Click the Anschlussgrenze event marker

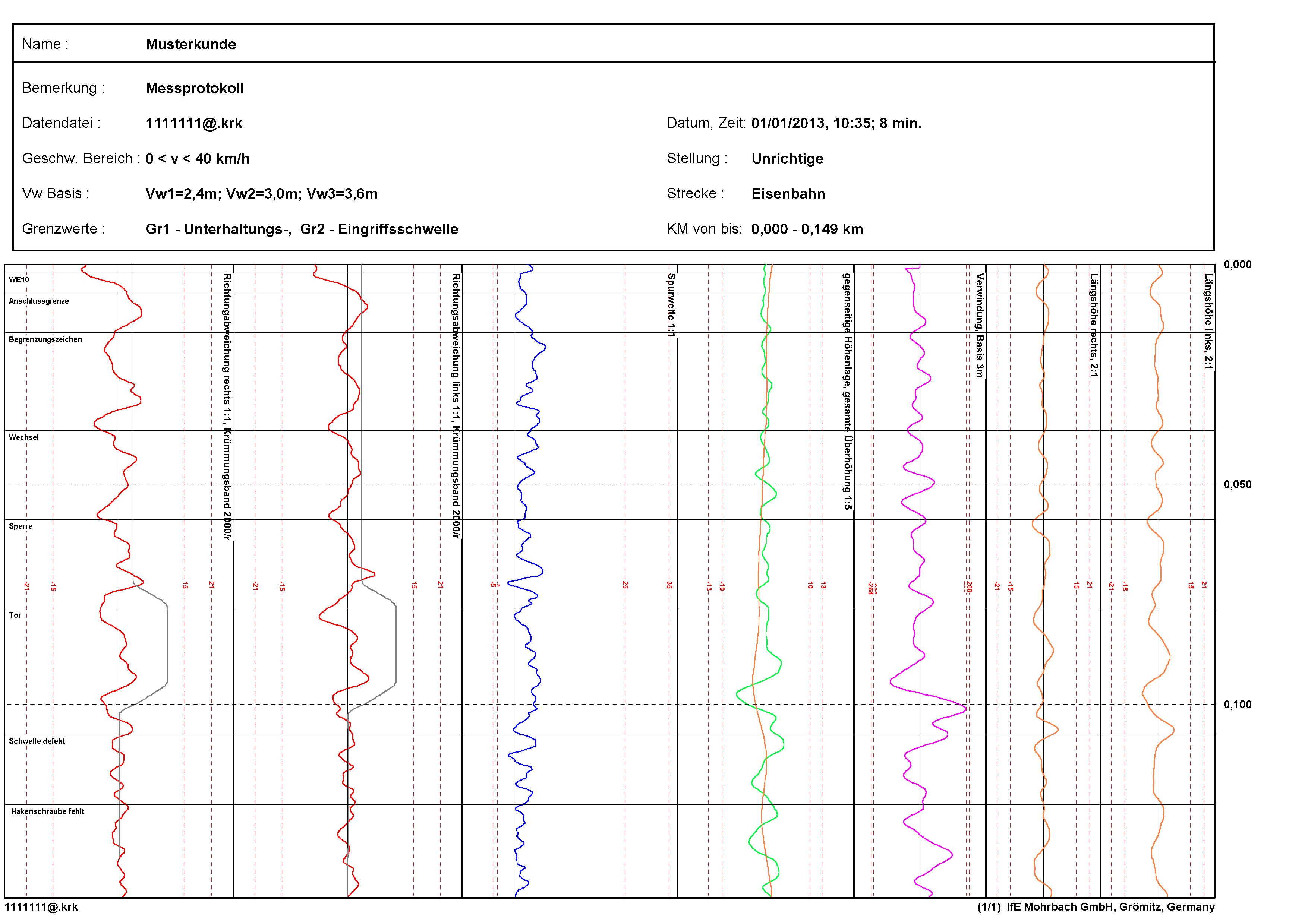[x=39, y=301]
